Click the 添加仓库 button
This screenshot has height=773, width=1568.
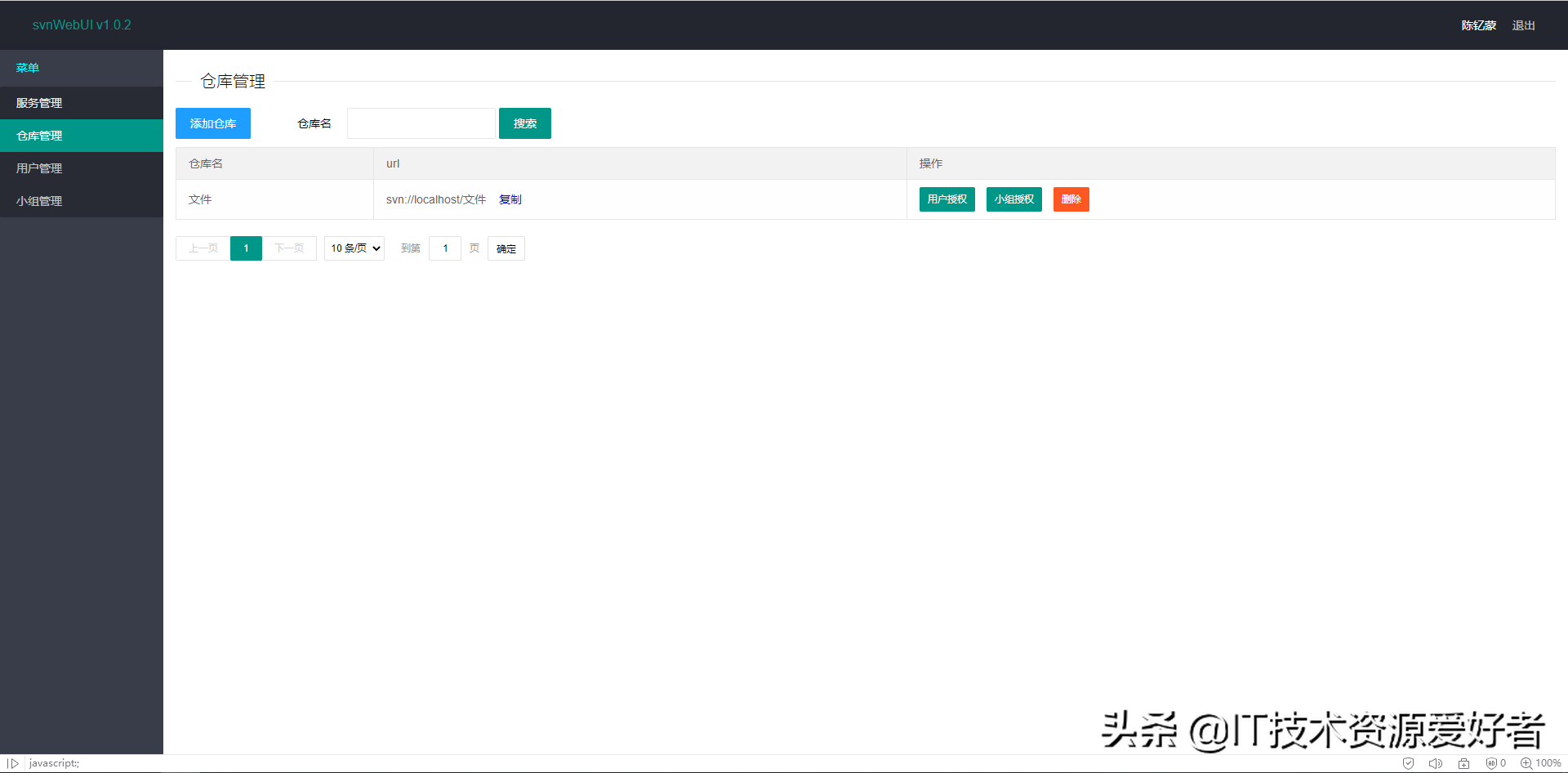click(212, 123)
